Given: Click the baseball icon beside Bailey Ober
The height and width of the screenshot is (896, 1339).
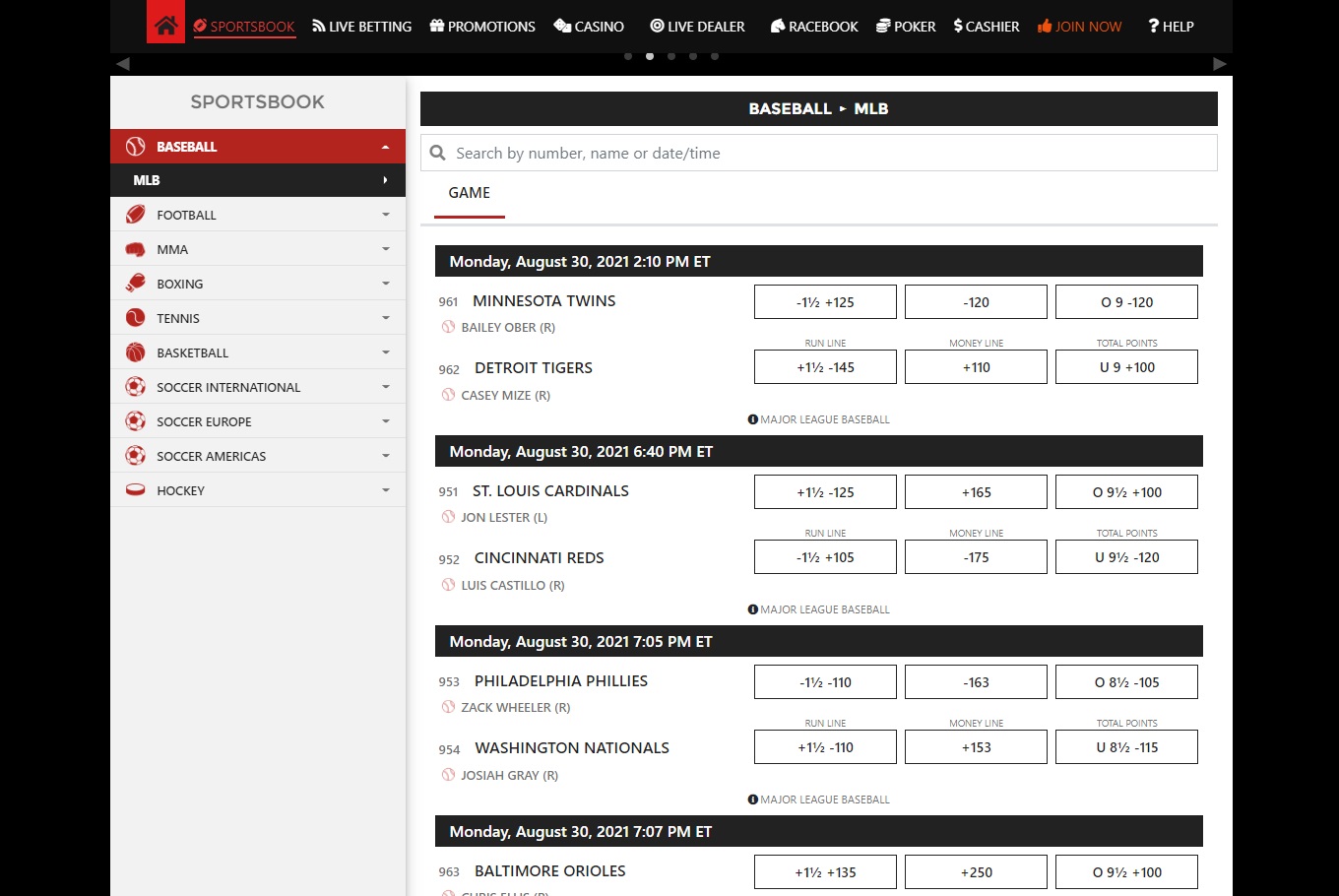Looking at the screenshot, I should [x=448, y=327].
